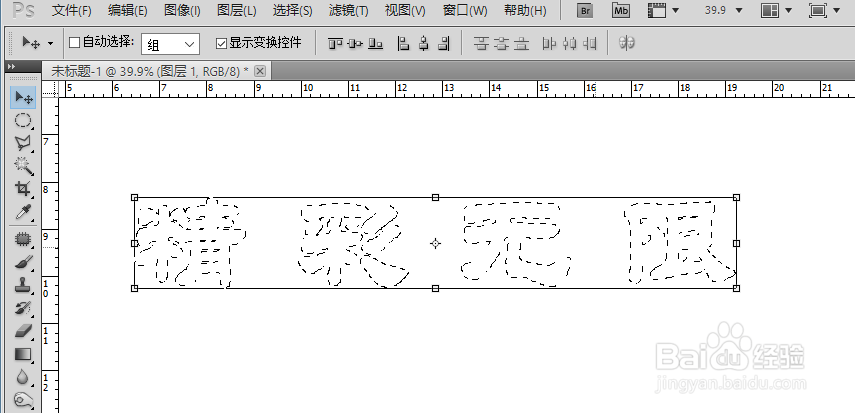Align horizontal centers of layers
Screen dimensions: 855x413
click(424, 44)
